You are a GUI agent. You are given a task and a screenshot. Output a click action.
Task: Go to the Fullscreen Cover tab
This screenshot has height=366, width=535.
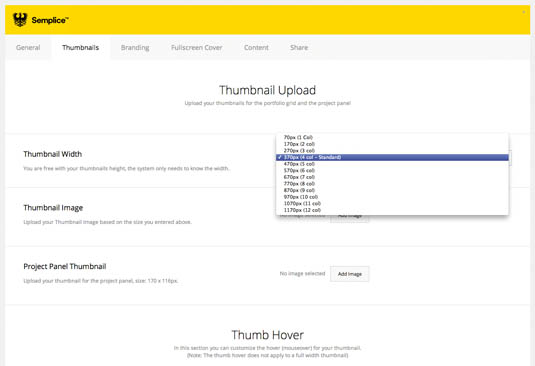[197, 48]
